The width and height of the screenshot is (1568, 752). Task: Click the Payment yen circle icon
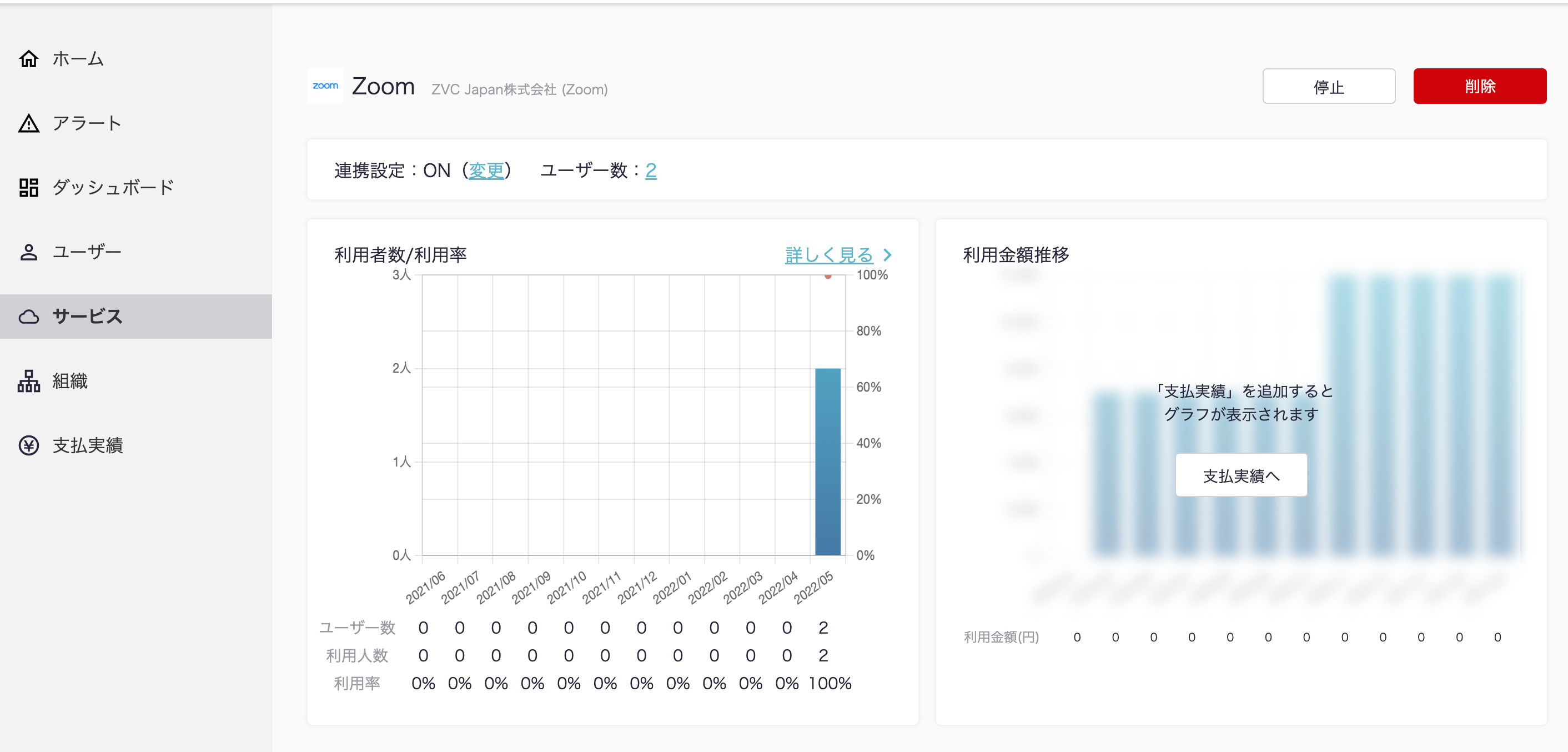tap(29, 446)
